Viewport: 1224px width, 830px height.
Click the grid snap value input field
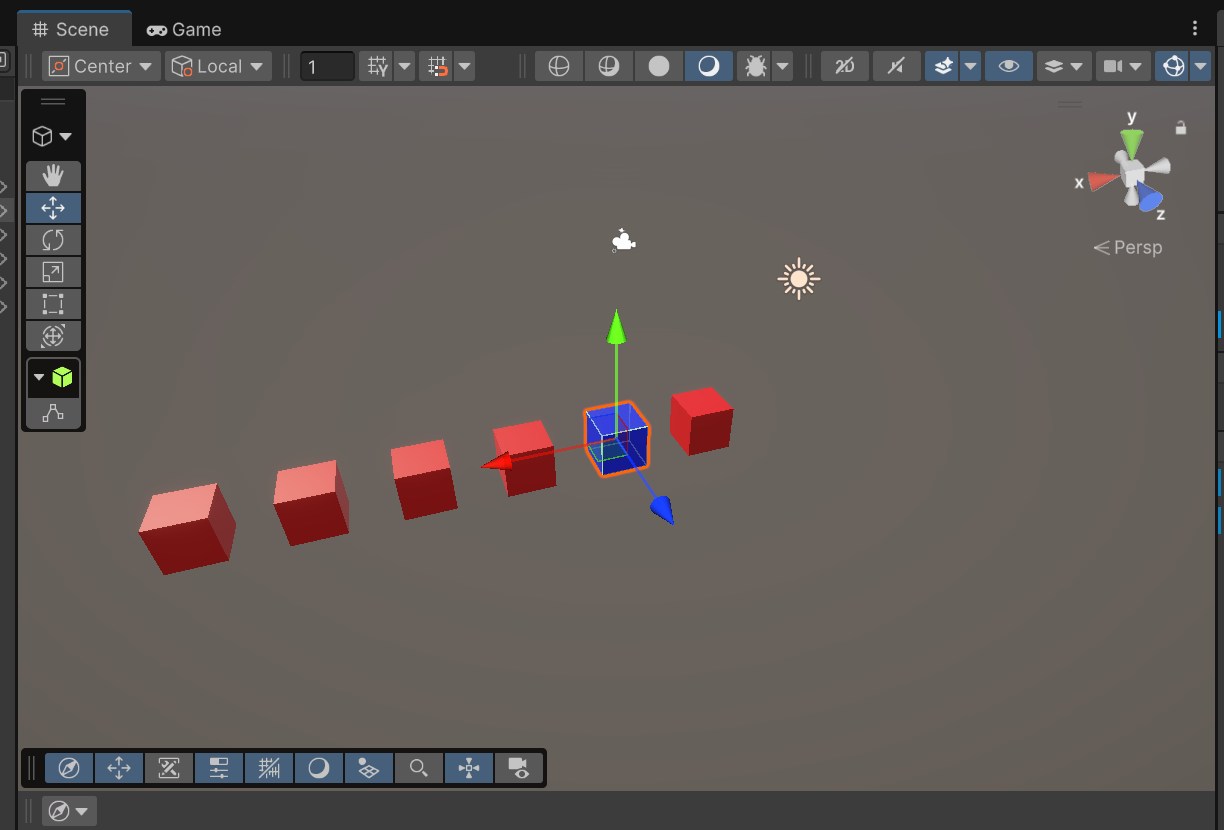327,66
